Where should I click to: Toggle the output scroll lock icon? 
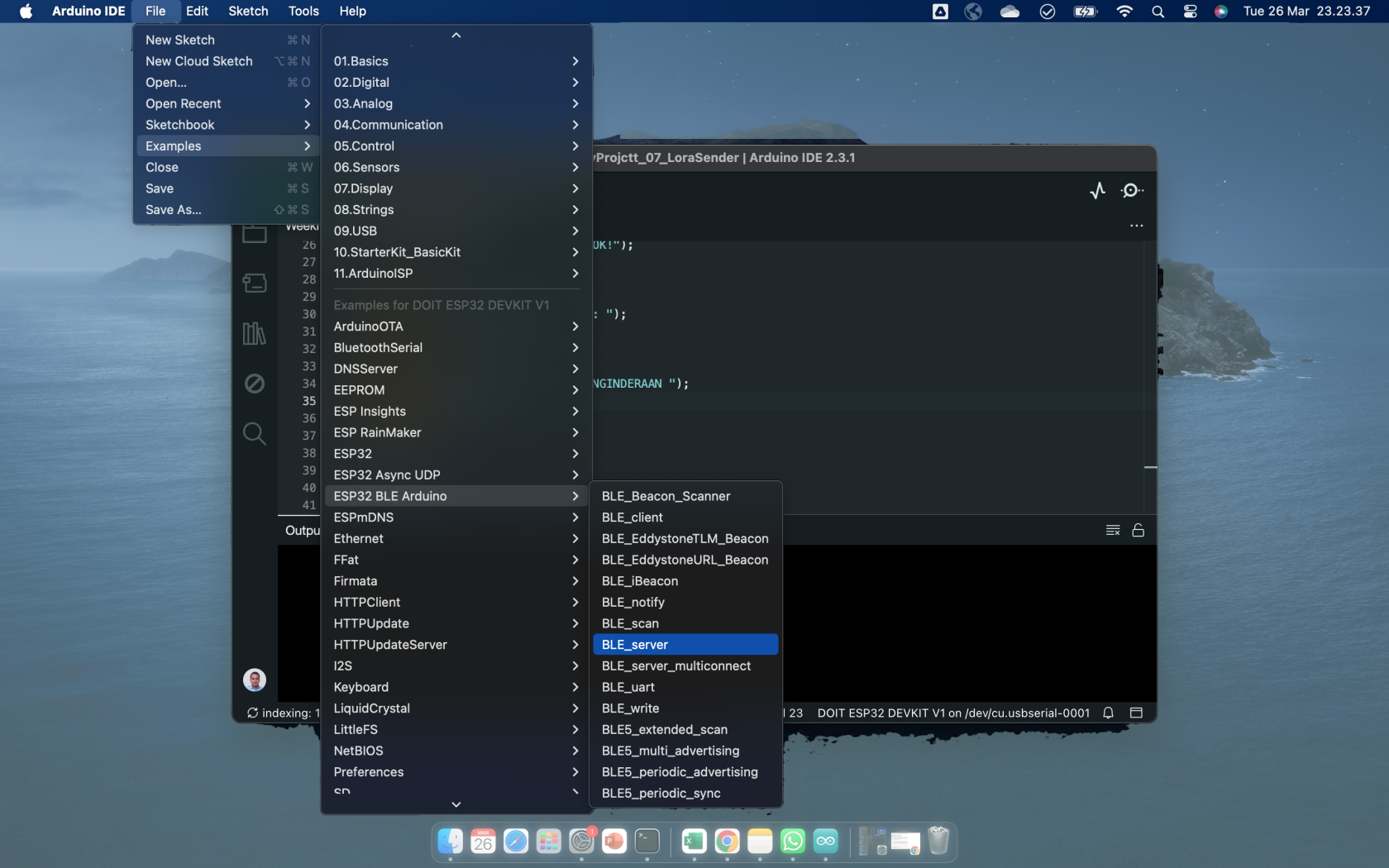[1138, 530]
